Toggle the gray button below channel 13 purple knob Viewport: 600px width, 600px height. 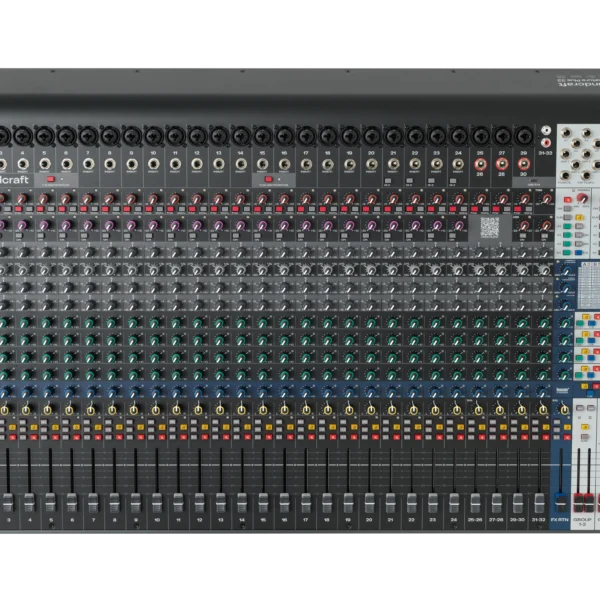(x=214, y=236)
